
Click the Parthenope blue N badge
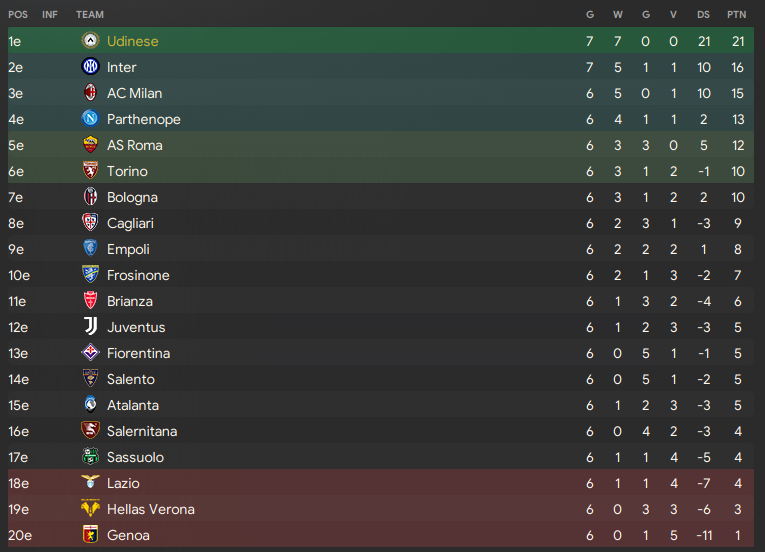click(x=90, y=119)
